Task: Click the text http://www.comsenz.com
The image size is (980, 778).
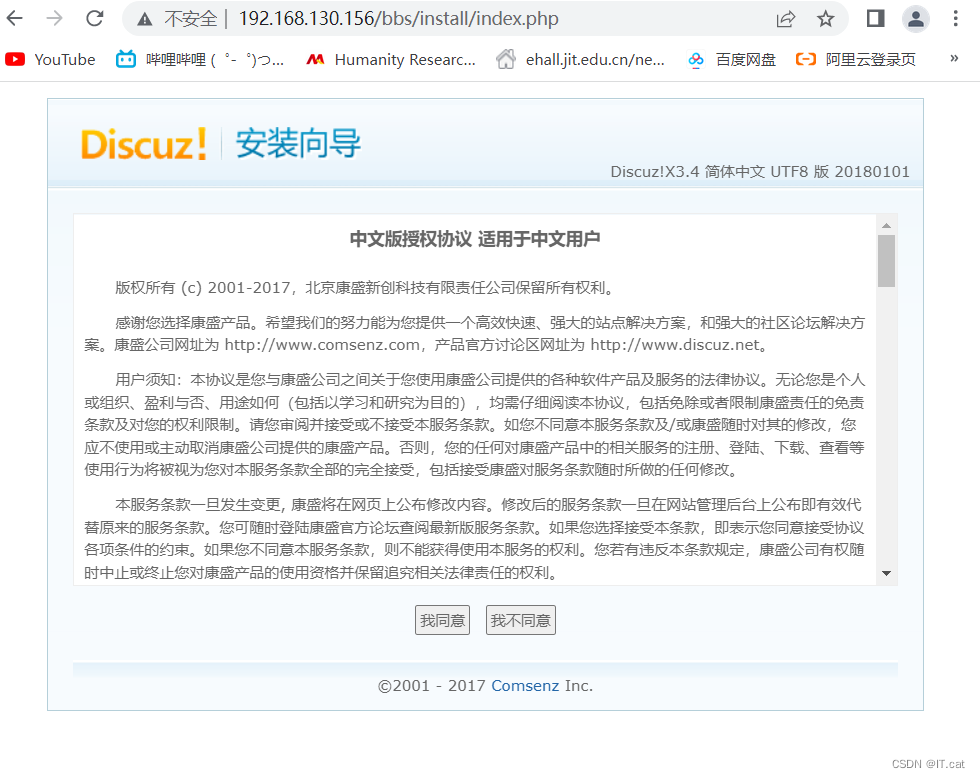Action: 322,345
